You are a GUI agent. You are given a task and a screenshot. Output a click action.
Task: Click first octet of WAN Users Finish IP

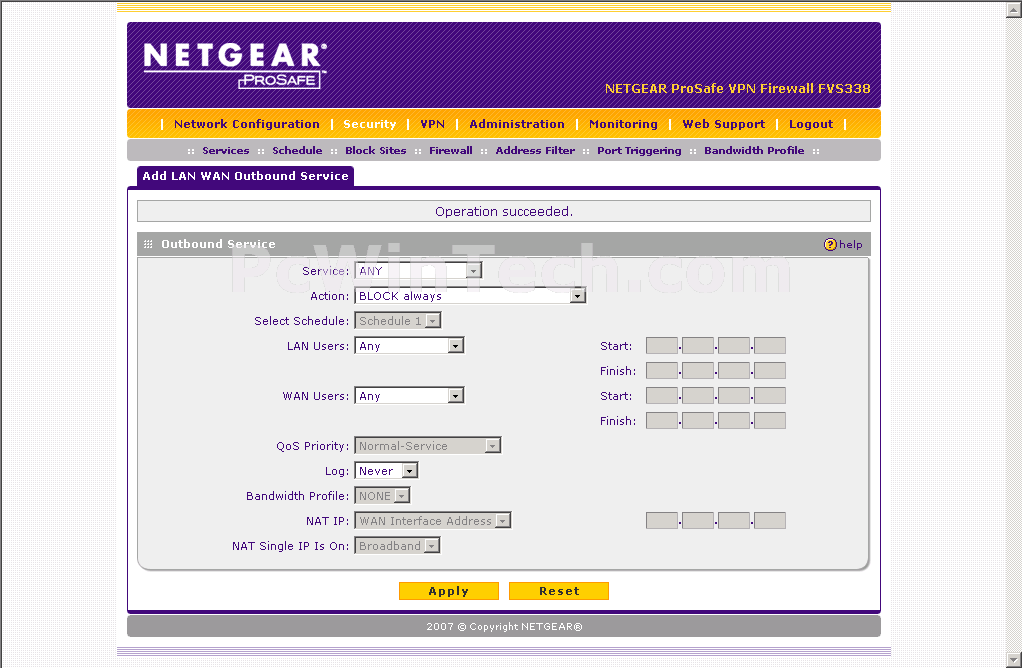tap(662, 420)
